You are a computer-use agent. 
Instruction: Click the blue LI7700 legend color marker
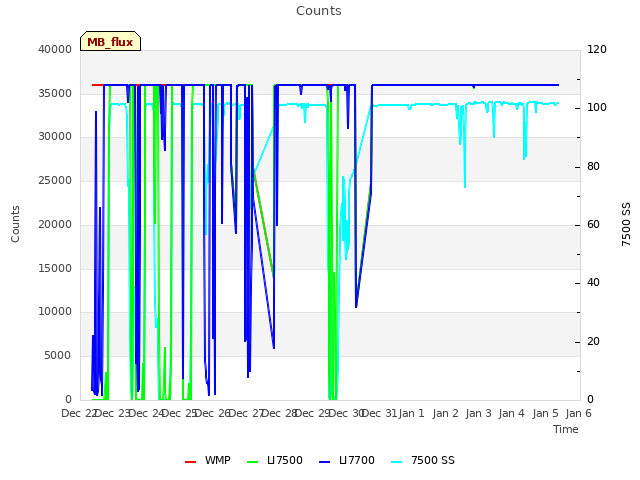324,462
